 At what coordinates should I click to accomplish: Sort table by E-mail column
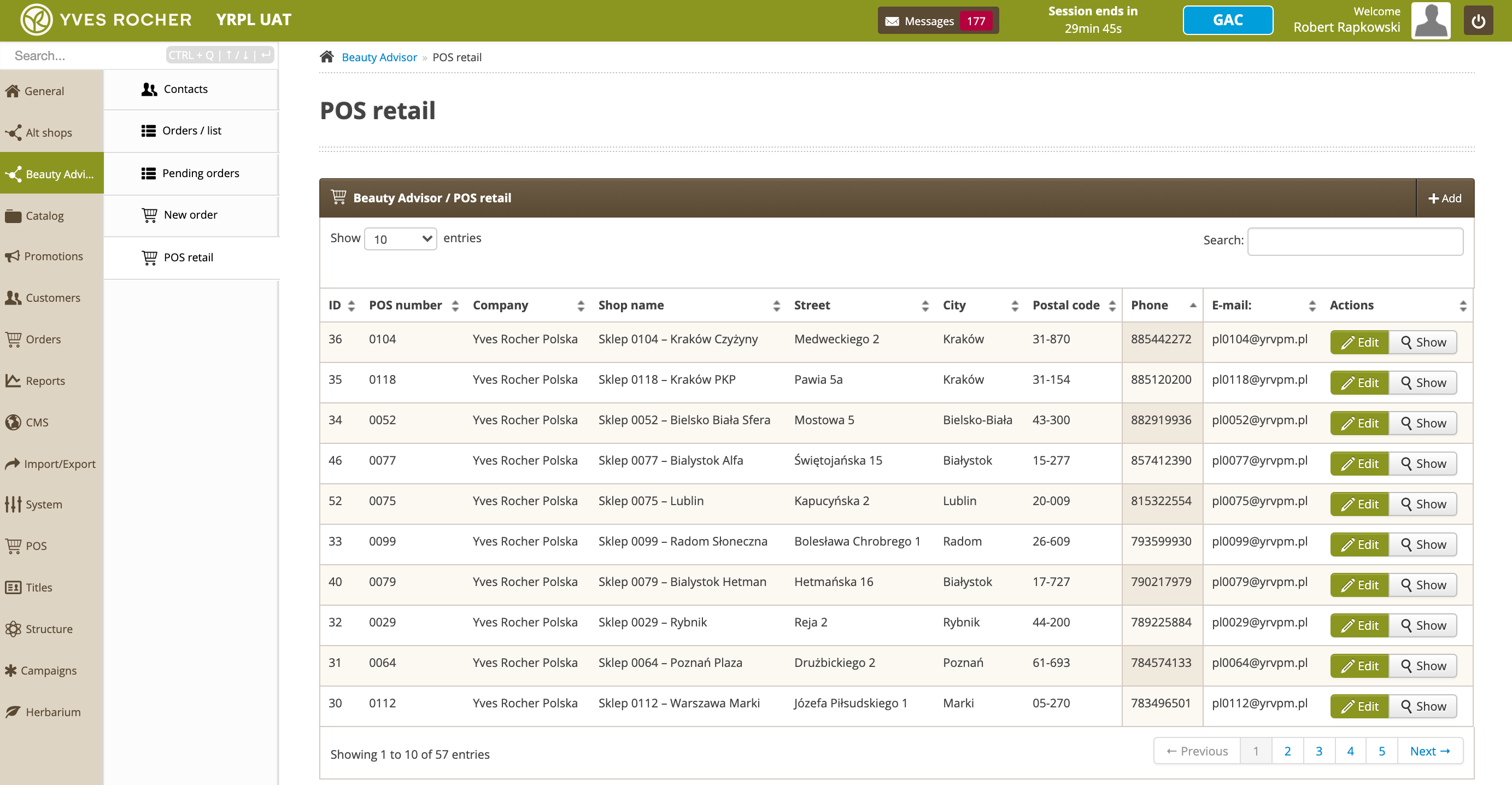click(1263, 306)
